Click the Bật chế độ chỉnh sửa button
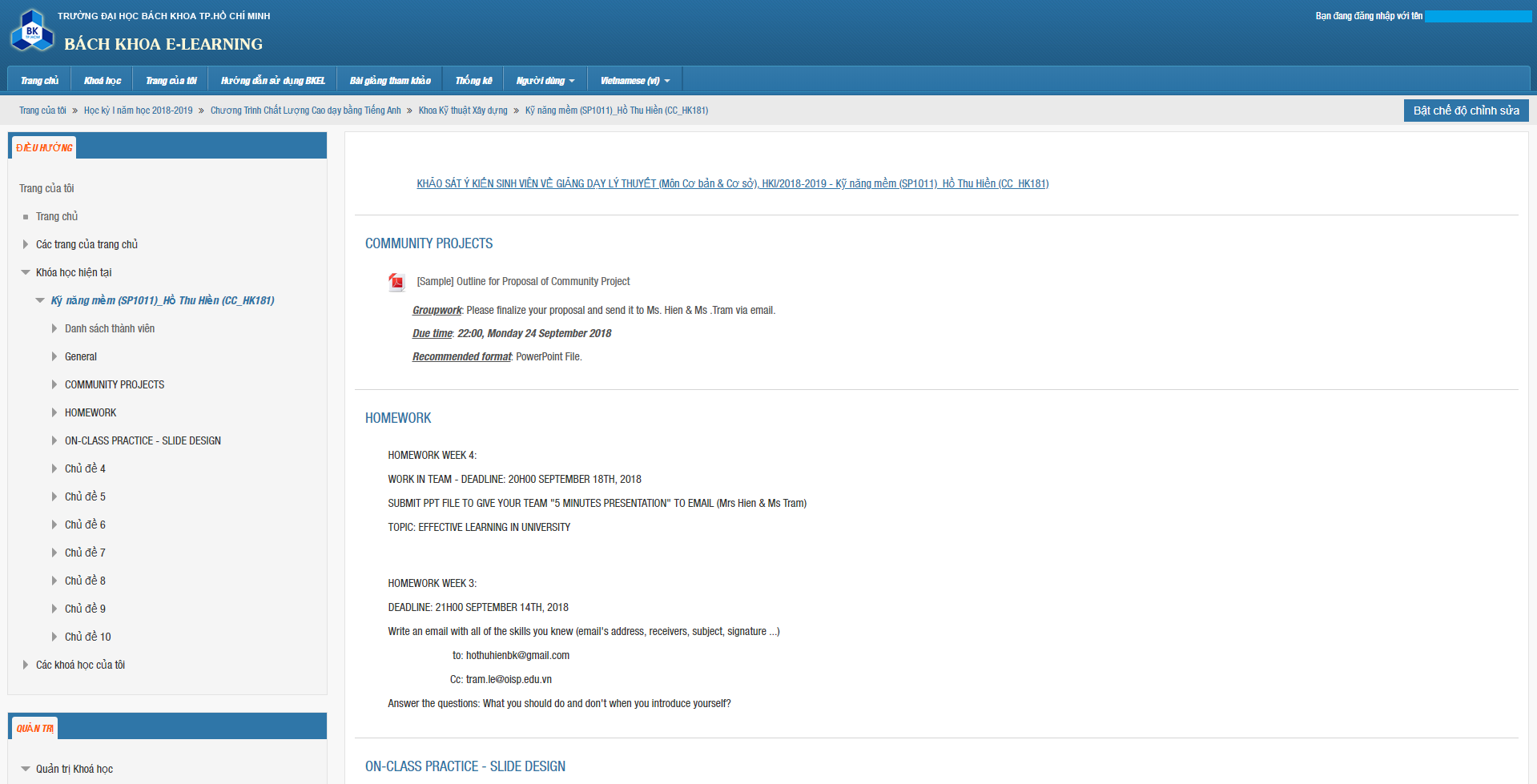This screenshot has height=784, width=1537. pos(1465,111)
